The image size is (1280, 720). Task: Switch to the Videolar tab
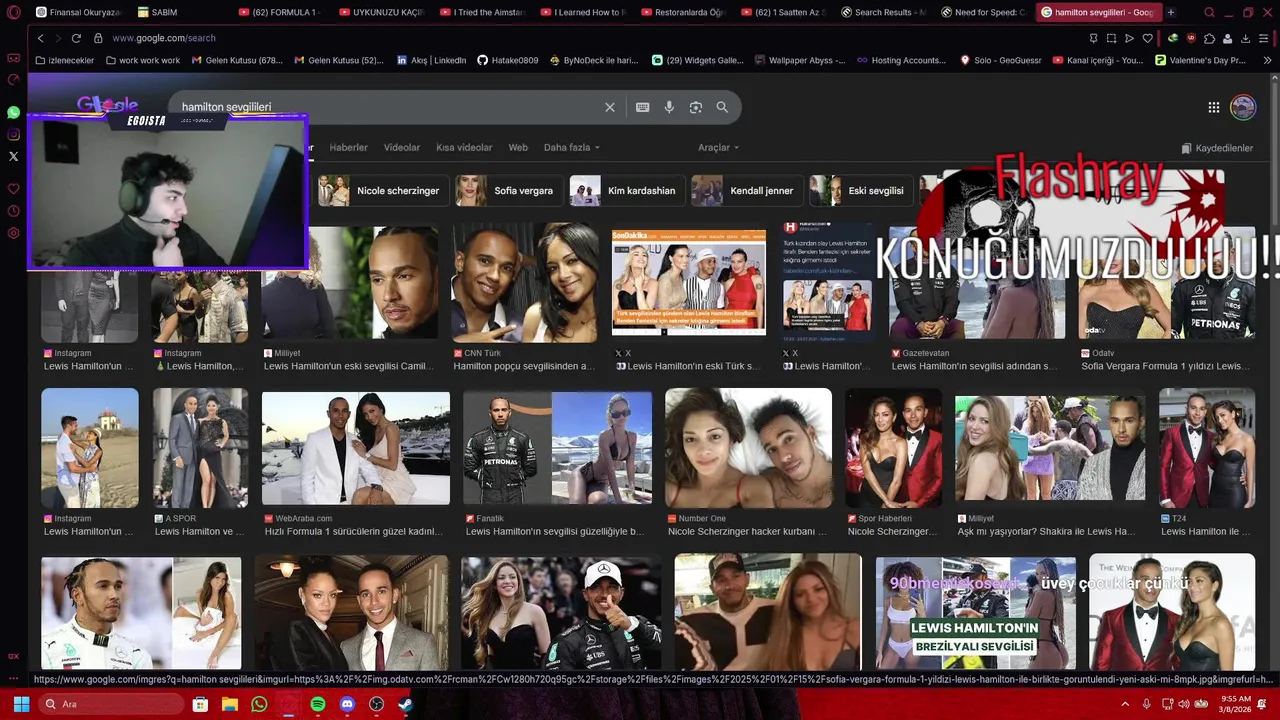point(402,147)
